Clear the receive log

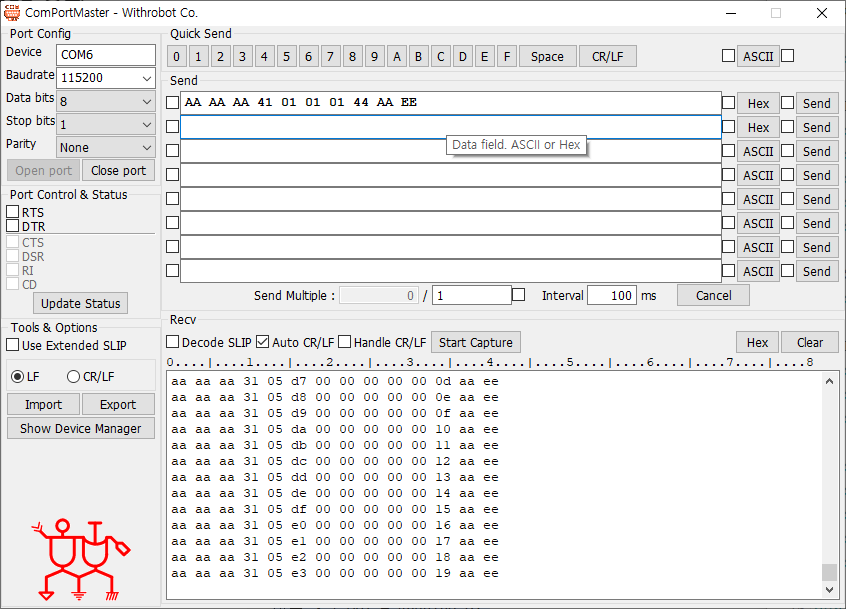[x=810, y=343]
